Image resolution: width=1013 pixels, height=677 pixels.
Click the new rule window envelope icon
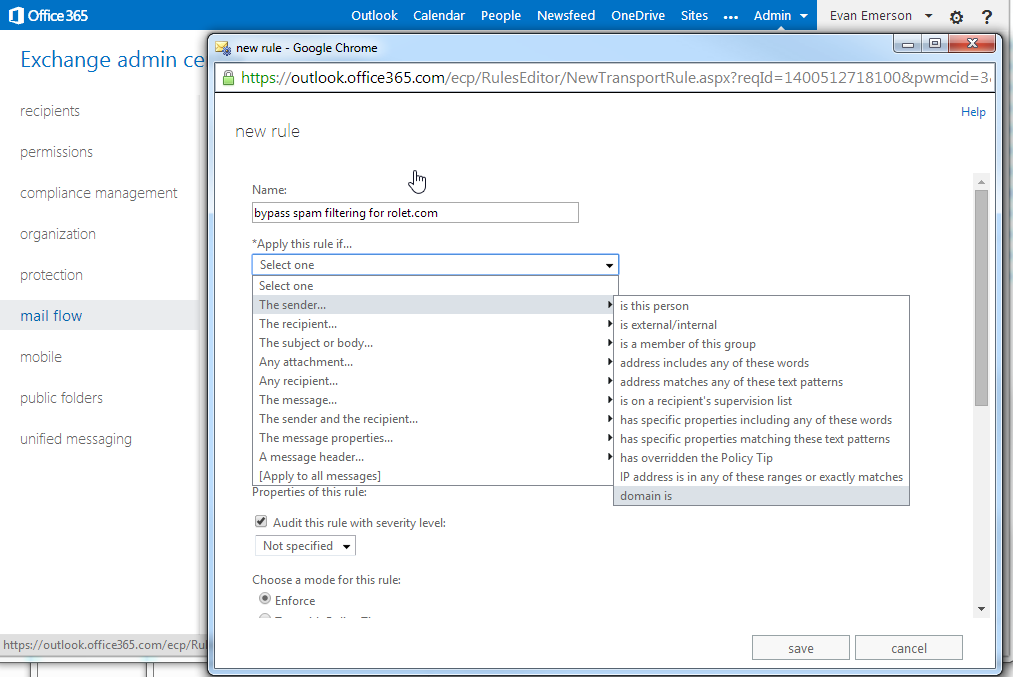point(223,48)
